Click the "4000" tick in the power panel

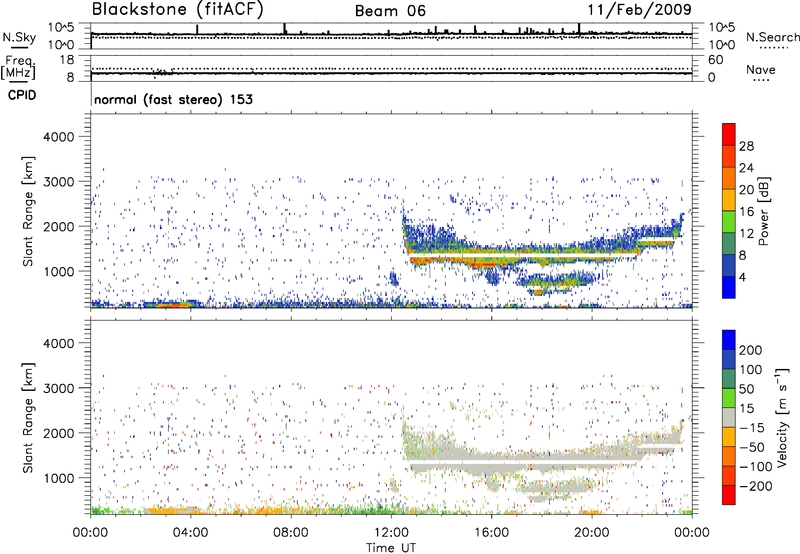(x=58, y=137)
